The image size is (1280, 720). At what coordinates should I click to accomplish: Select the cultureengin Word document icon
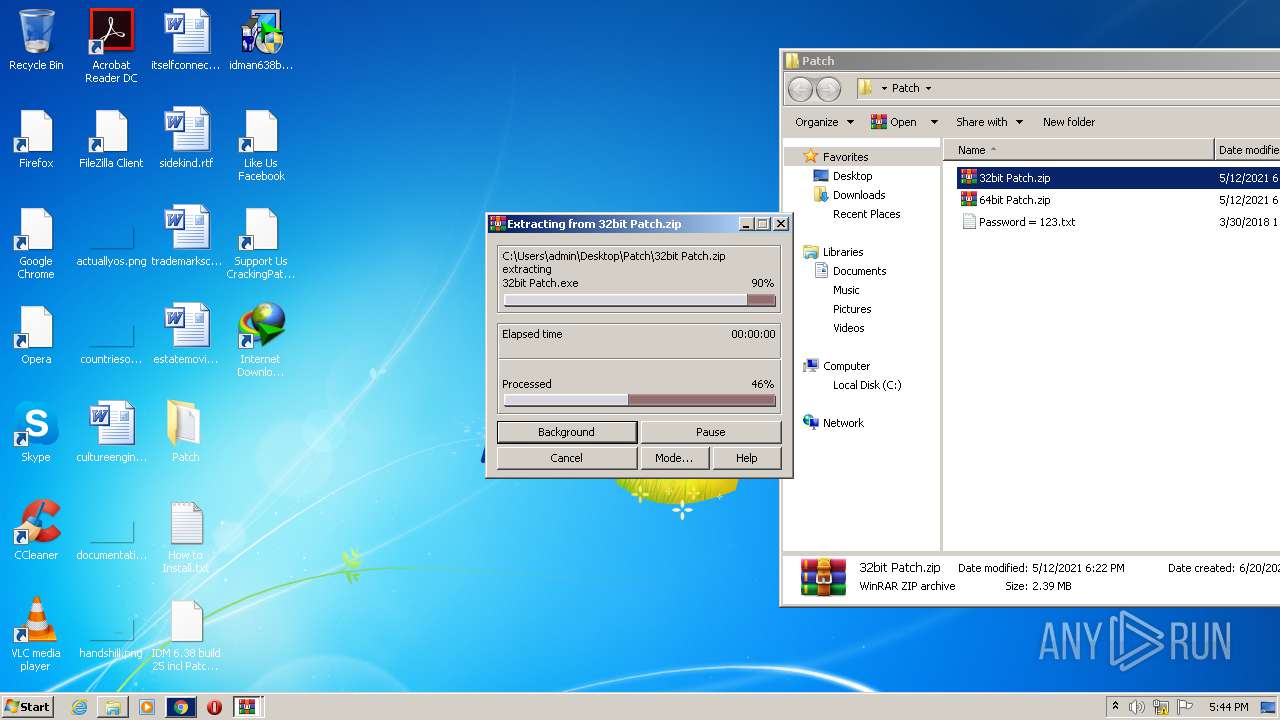point(111,432)
